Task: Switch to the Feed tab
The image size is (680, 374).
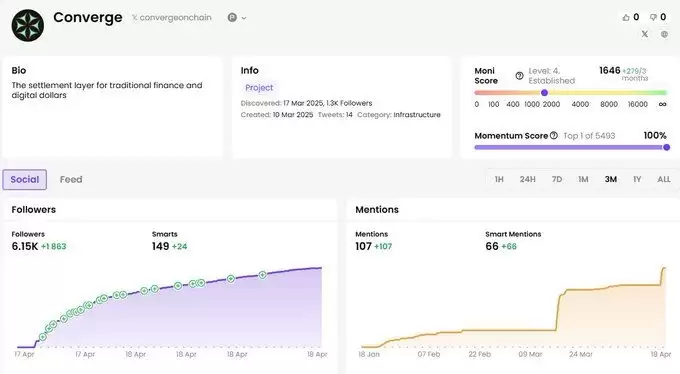Action: click(x=71, y=179)
